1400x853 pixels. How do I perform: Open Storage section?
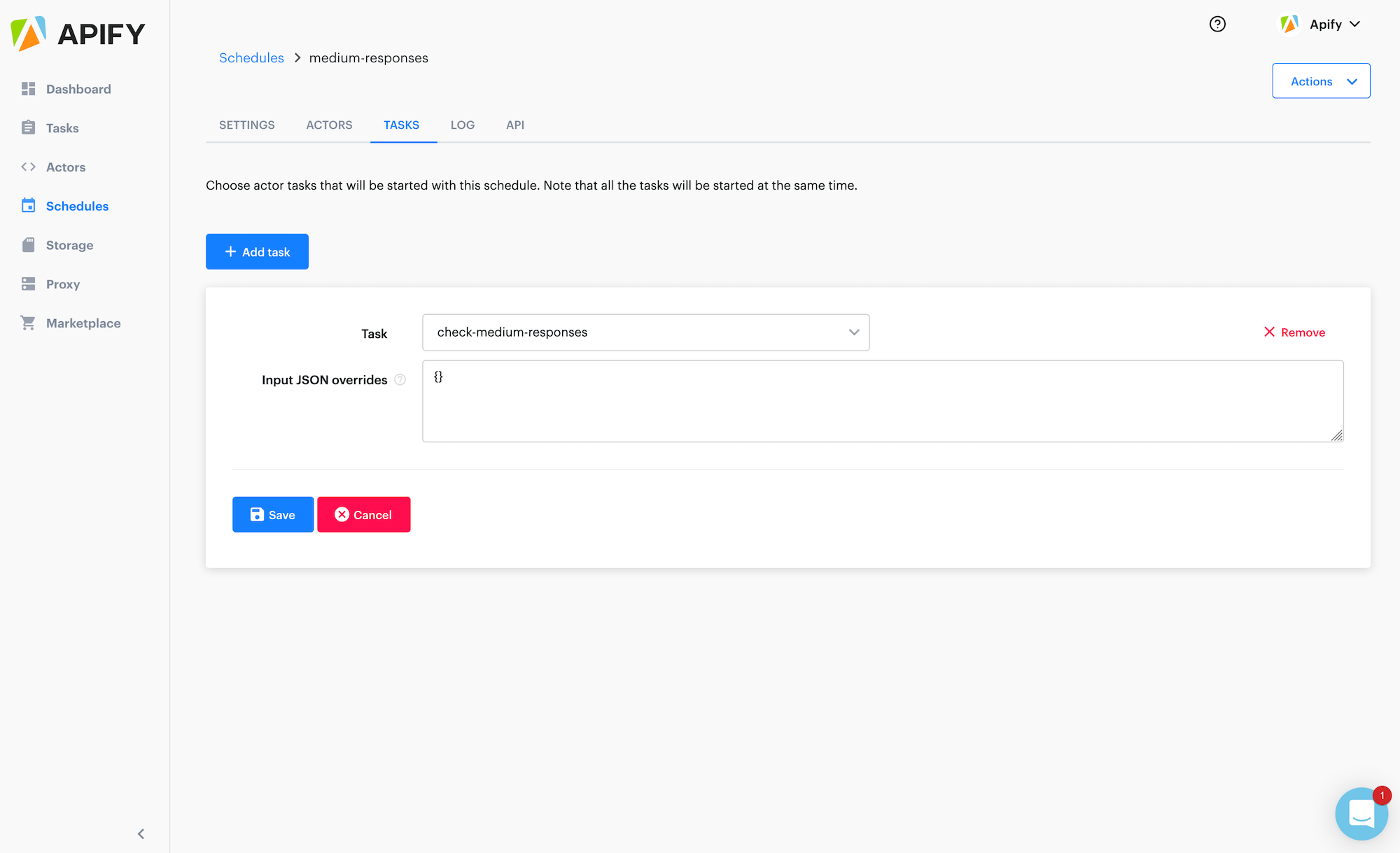(69, 246)
